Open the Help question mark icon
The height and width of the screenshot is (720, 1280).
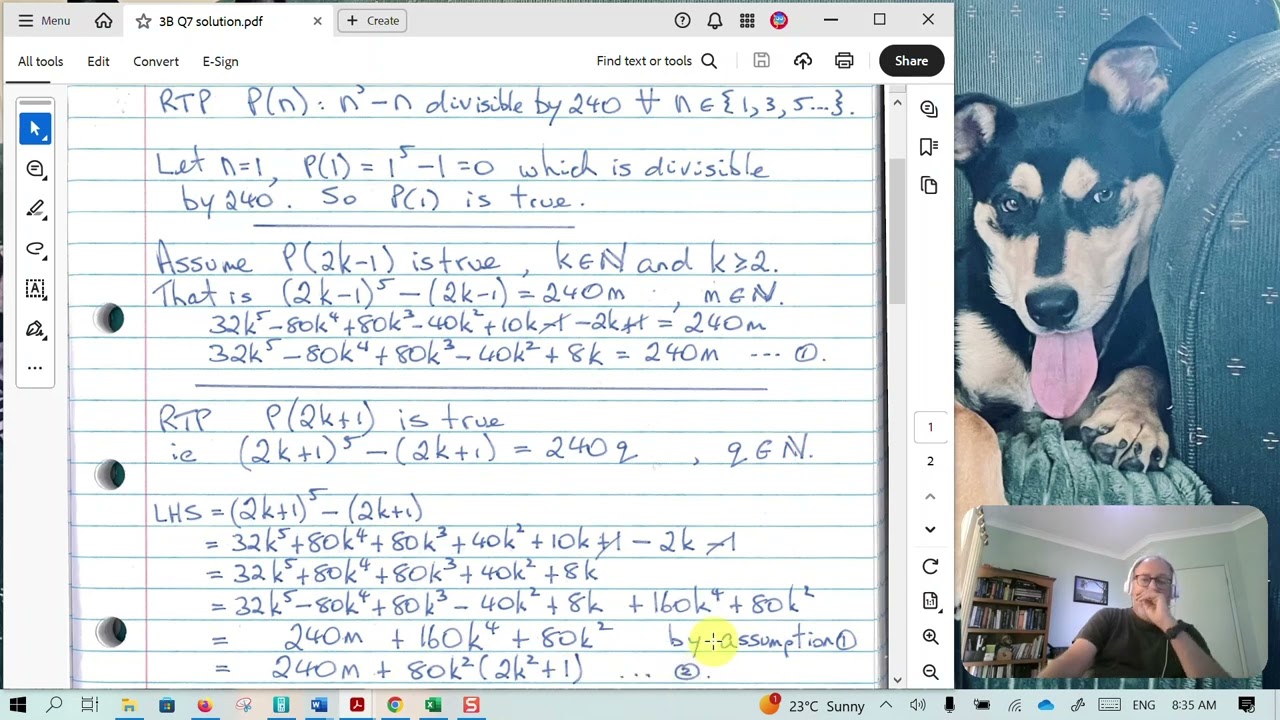tap(682, 20)
